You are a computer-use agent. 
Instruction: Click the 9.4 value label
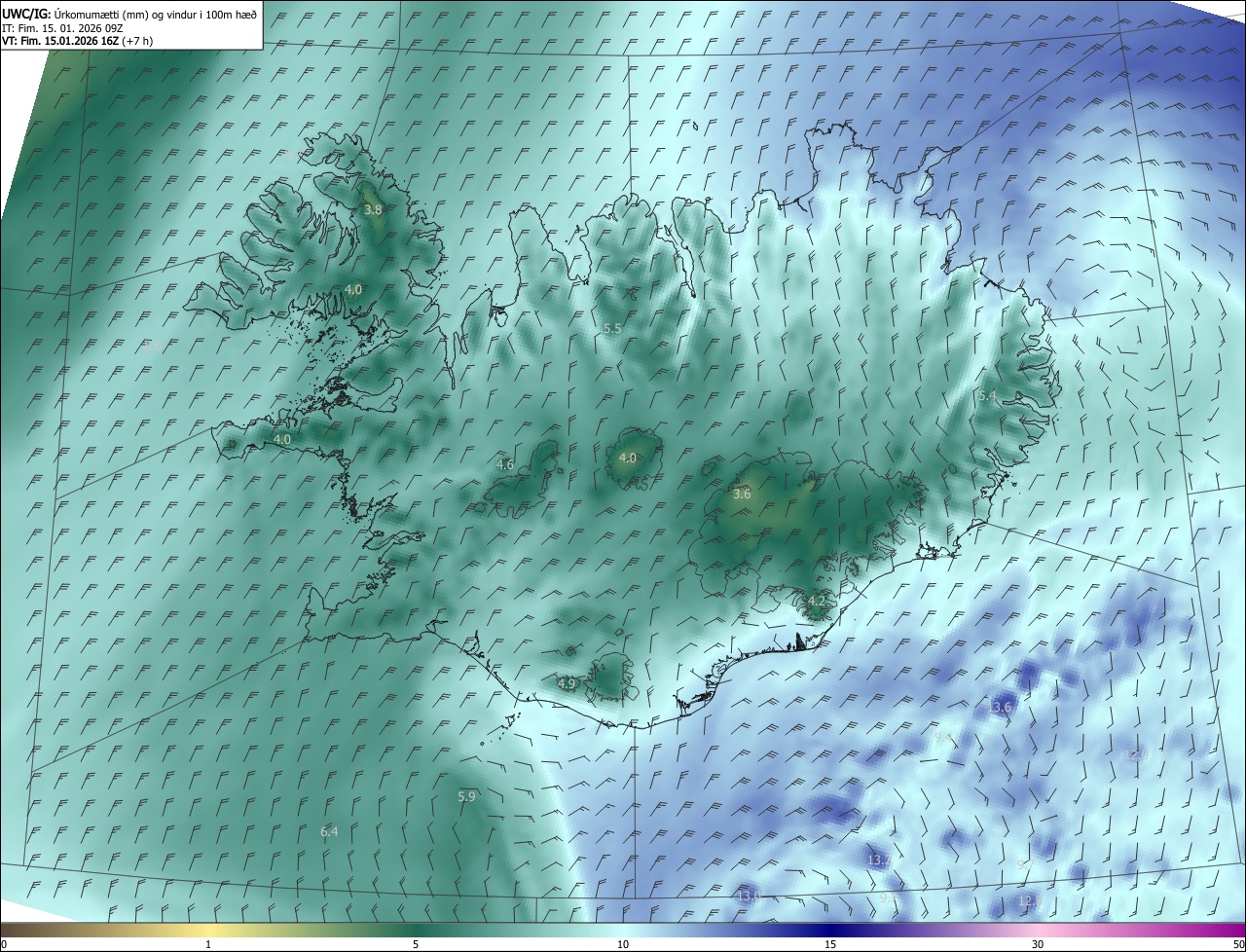943,737
